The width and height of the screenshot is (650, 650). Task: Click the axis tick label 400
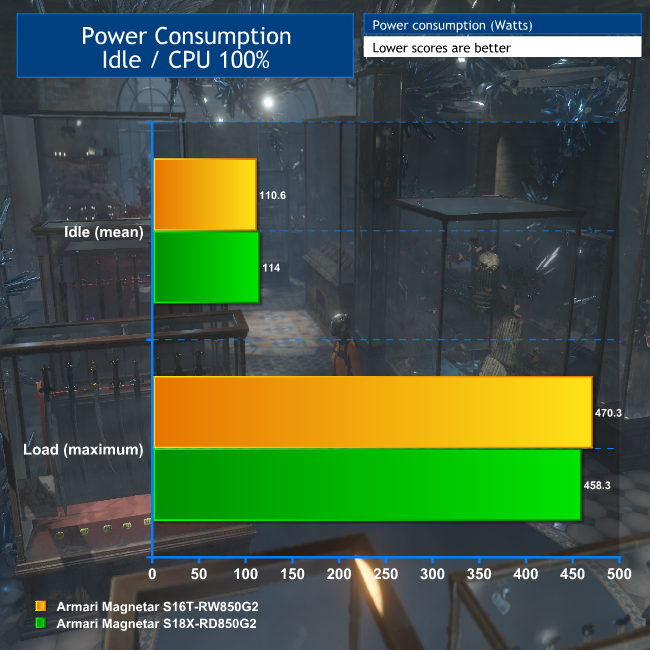(526, 574)
